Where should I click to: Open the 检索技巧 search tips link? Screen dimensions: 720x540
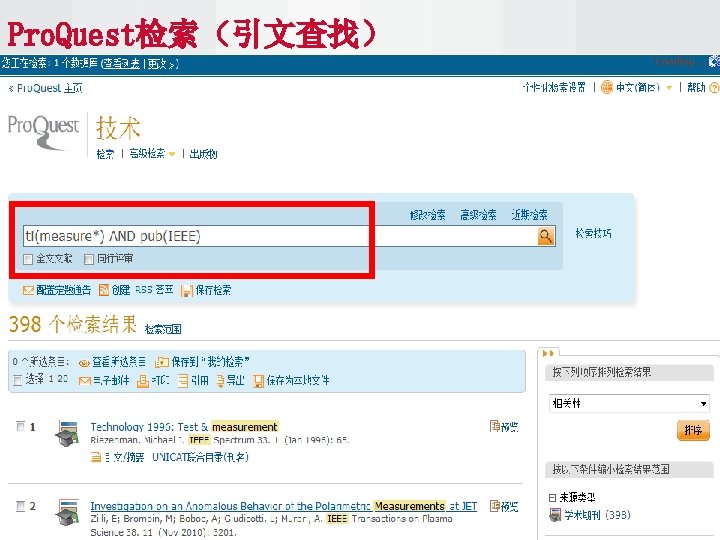(x=593, y=233)
